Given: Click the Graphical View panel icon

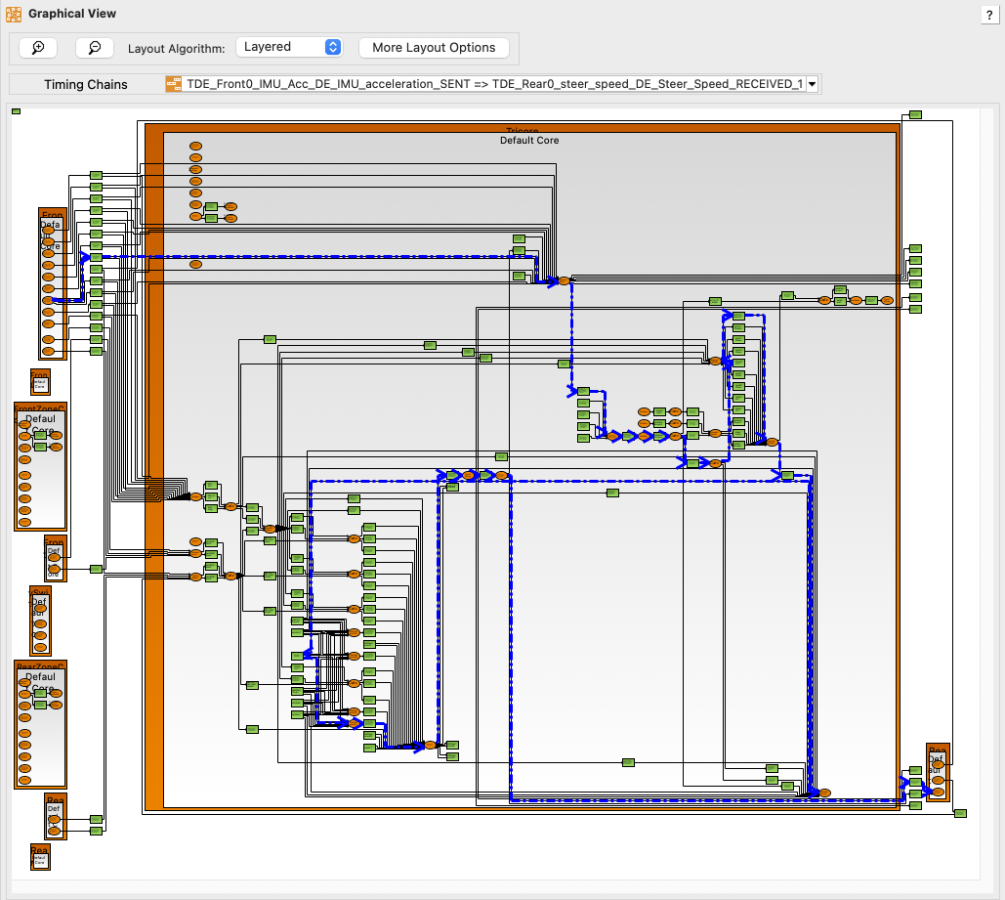Looking at the screenshot, I should (13, 13).
